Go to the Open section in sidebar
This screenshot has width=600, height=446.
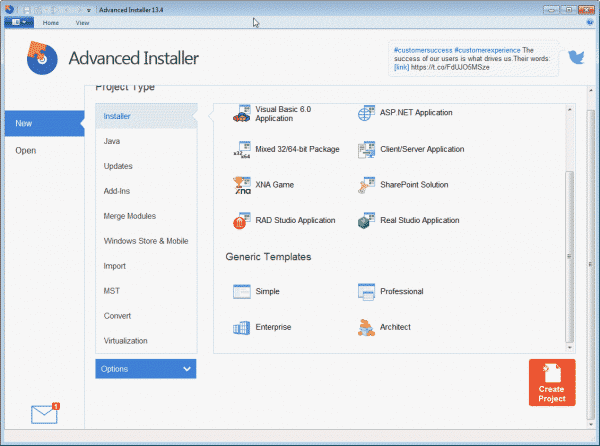pyautogui.click(x=26, y=151)
